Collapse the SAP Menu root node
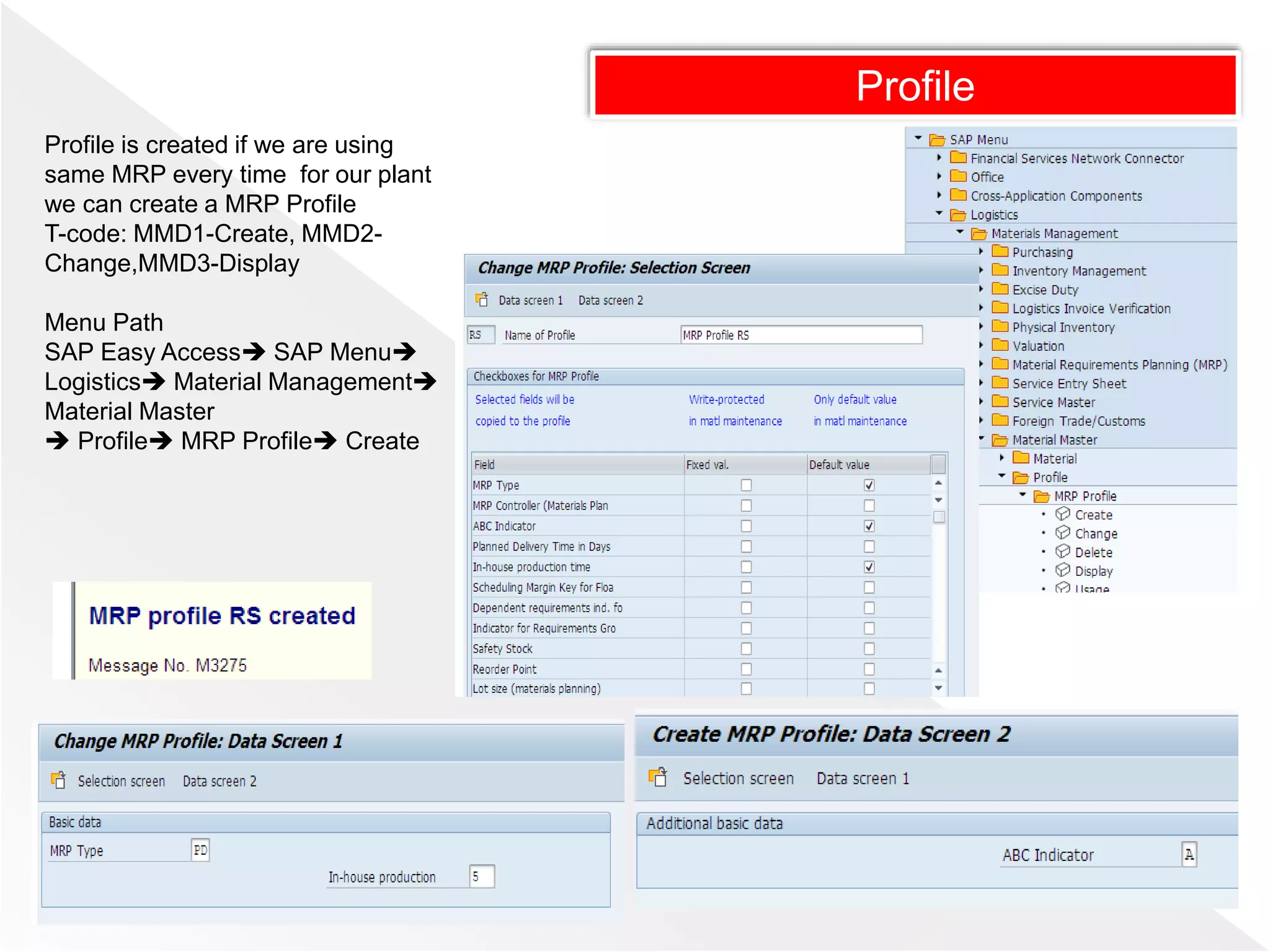 click(918, 139)
